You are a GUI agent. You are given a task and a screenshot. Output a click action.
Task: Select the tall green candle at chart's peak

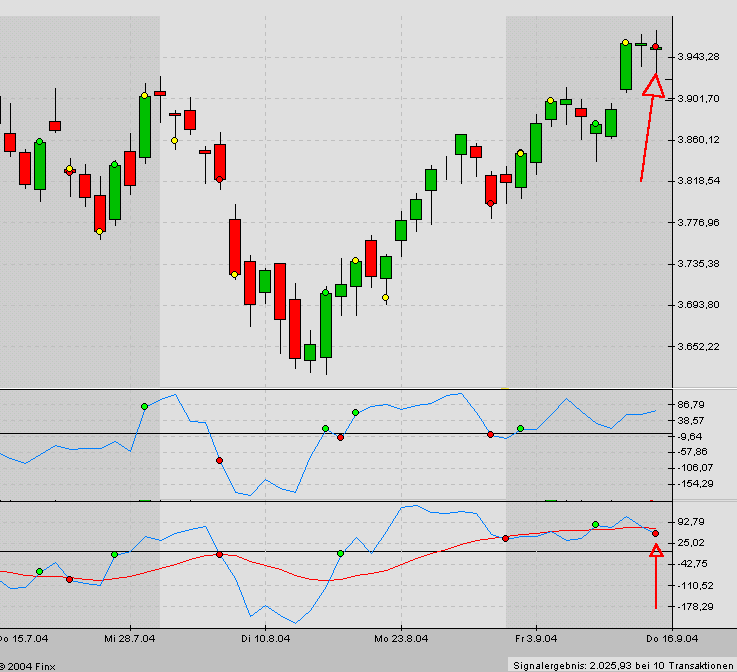tap(625, 66)
